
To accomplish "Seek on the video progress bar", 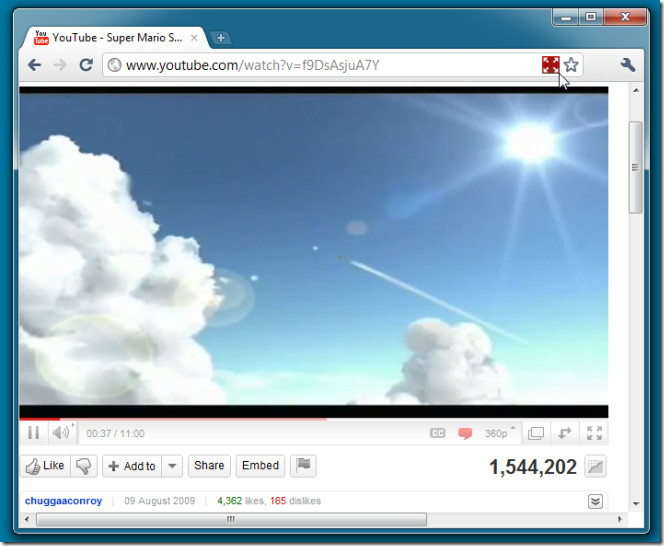I will pos(313,419).
